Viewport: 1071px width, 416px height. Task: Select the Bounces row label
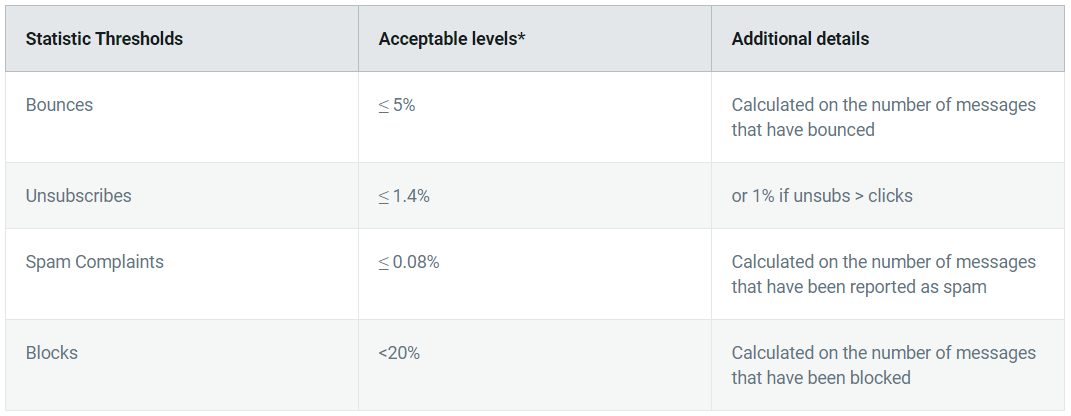[59, 105]
